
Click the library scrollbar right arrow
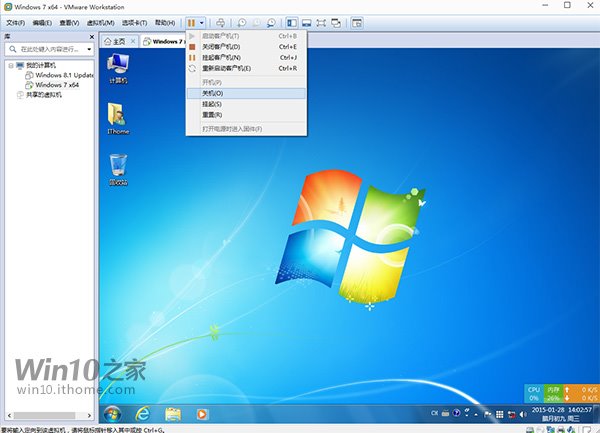pos(89,415)
